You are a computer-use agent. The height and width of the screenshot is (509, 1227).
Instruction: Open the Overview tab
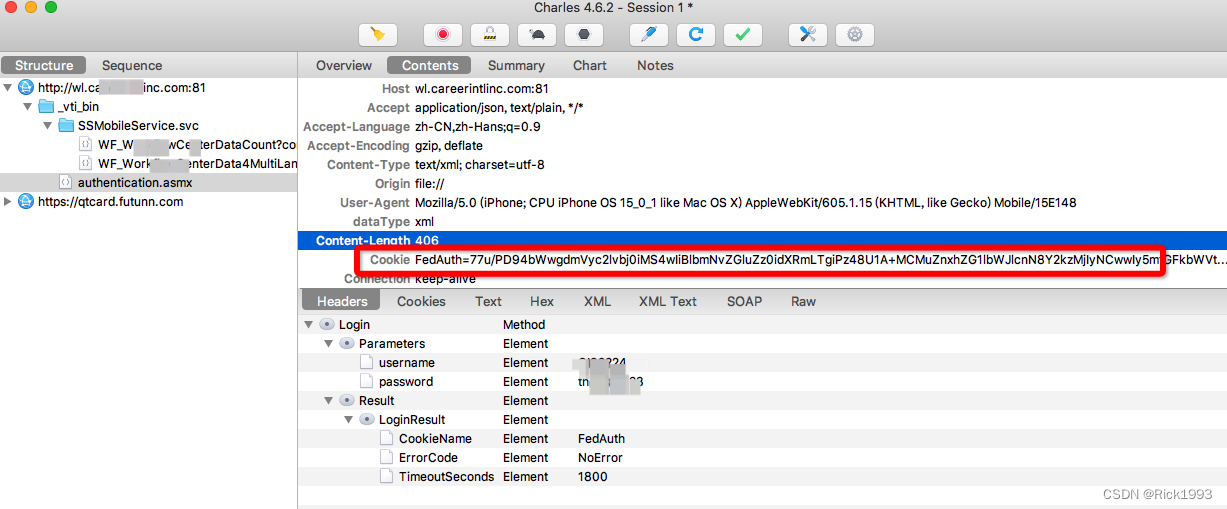tap(344, 65)
